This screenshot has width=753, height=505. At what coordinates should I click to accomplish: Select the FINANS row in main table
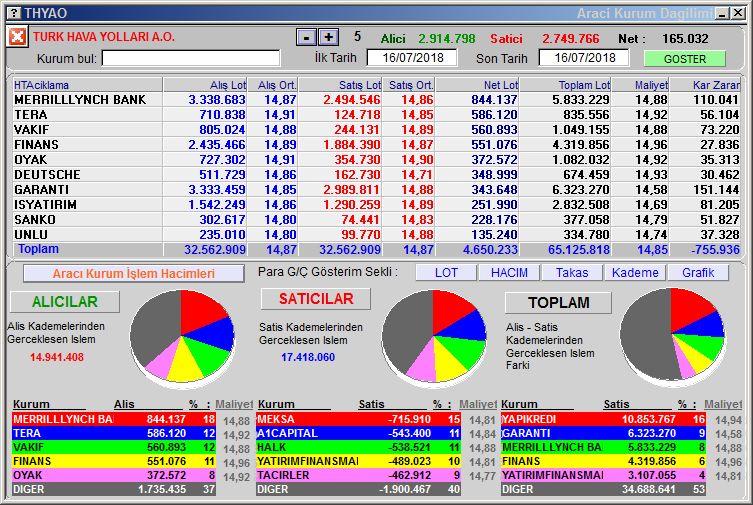(x=376, y=144)
